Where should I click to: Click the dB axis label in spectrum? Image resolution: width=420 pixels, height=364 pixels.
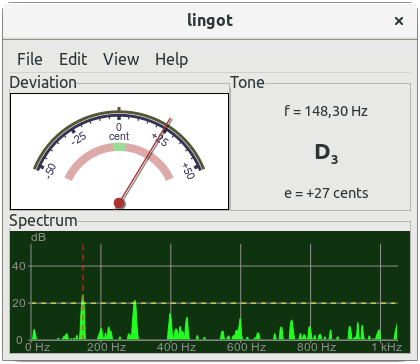coord(38,237)
